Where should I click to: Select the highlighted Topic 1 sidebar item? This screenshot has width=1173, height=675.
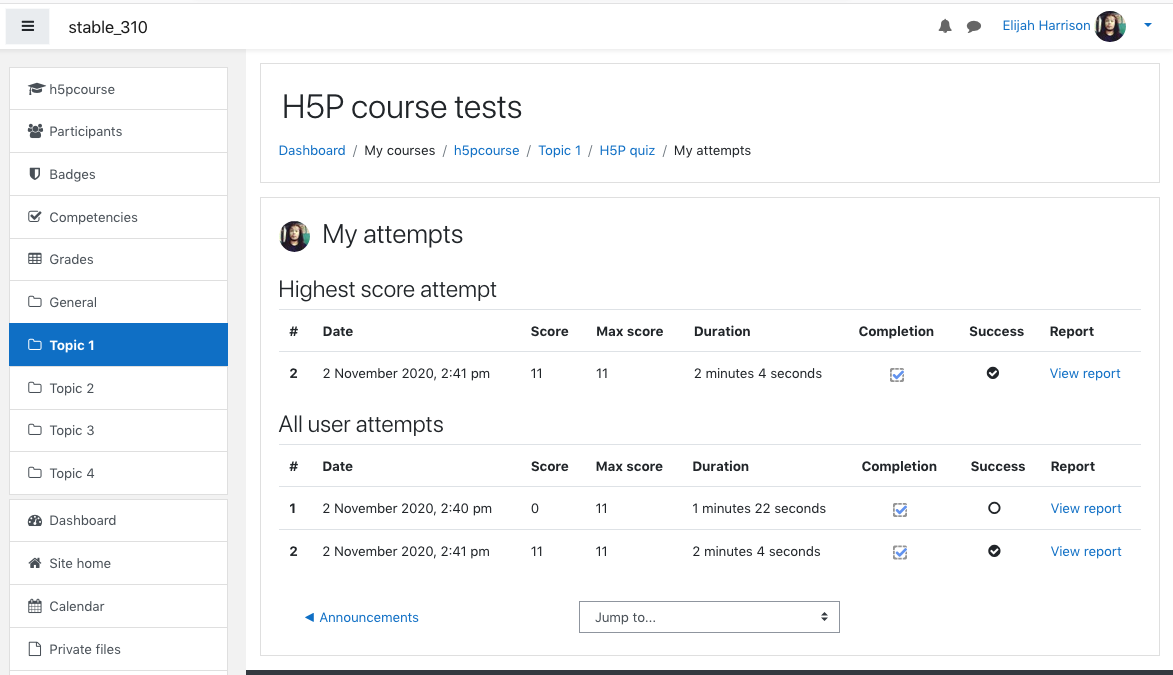pos(118,345)
